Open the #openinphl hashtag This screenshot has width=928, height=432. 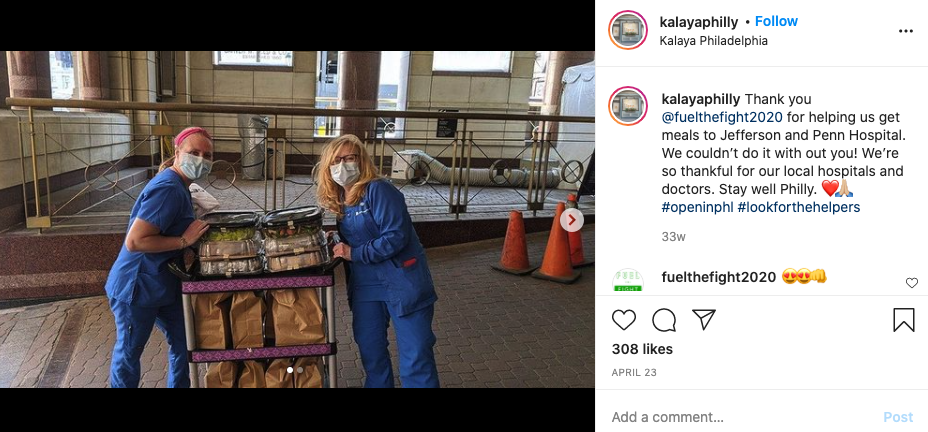[697, 207]
